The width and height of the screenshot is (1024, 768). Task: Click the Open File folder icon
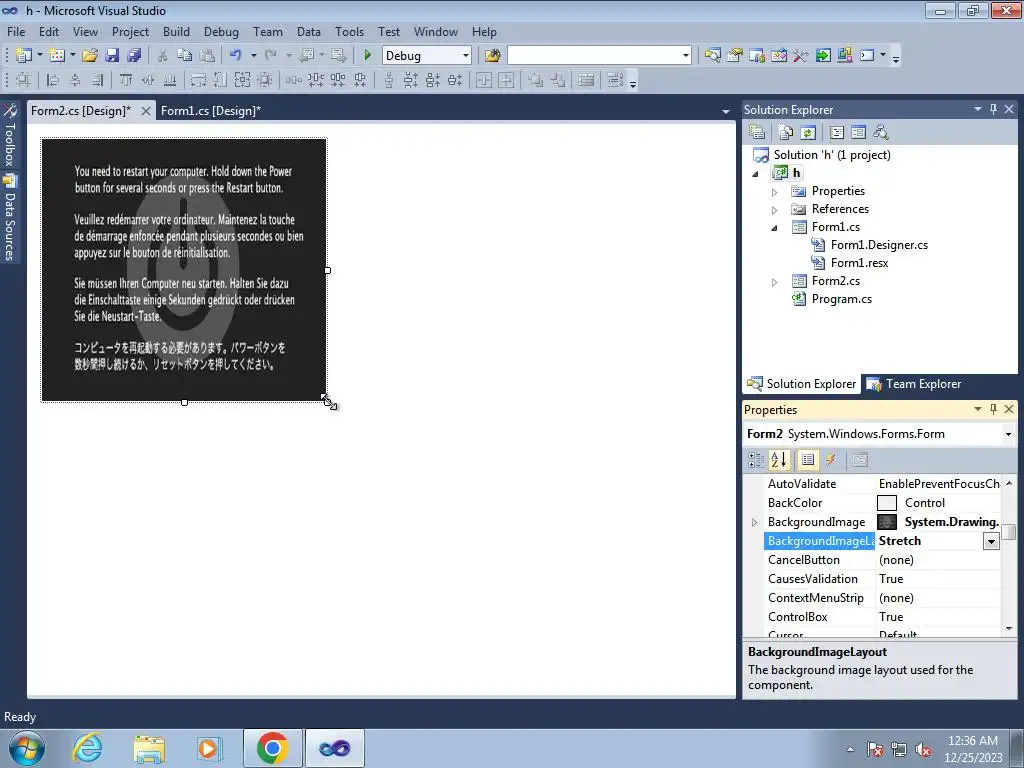pyautogui.click(x=90, y=56)
